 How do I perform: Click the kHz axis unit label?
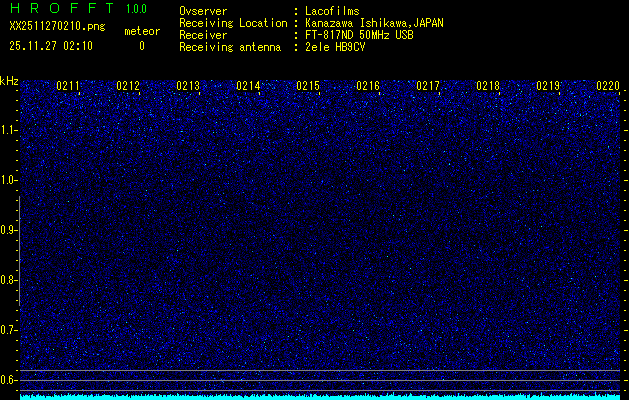[9, 81]
